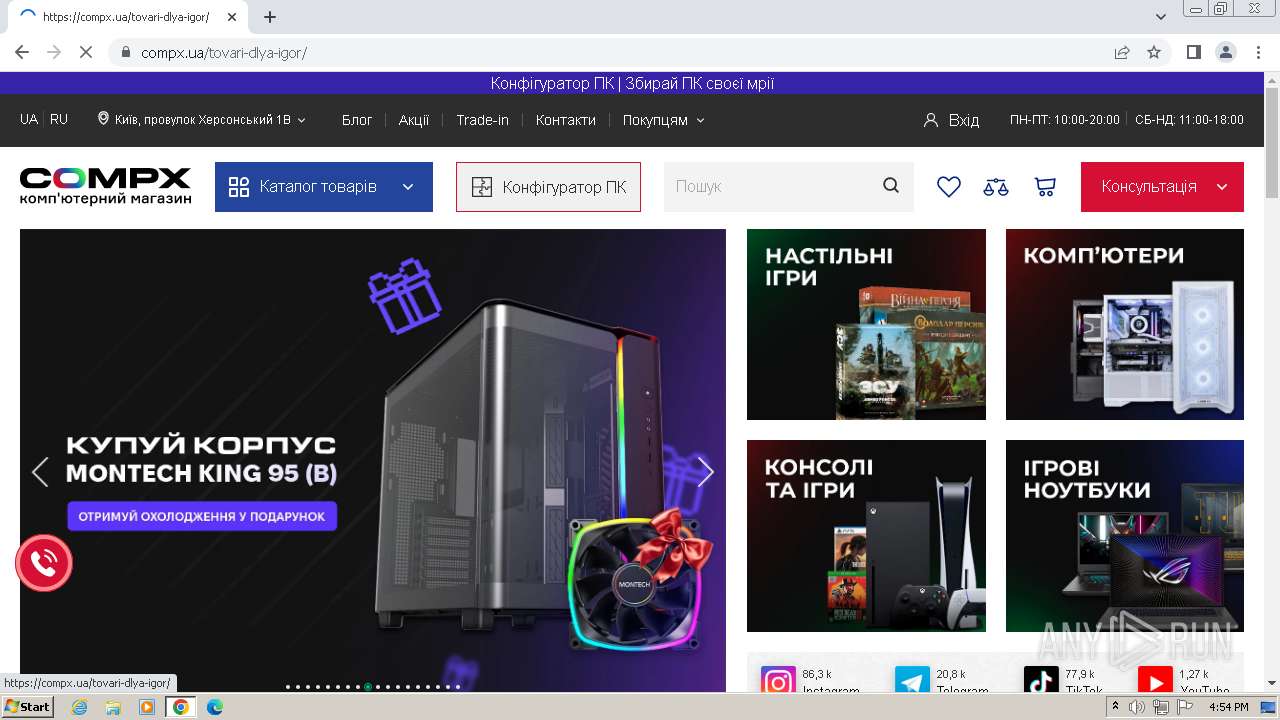Click the Вхід login link
The width and height of the screenshot is (1280, 720).
coord(964,120)
